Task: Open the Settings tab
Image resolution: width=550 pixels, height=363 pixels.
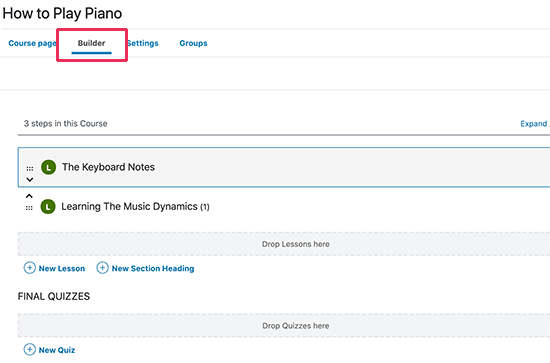Action: coord(142,43)
